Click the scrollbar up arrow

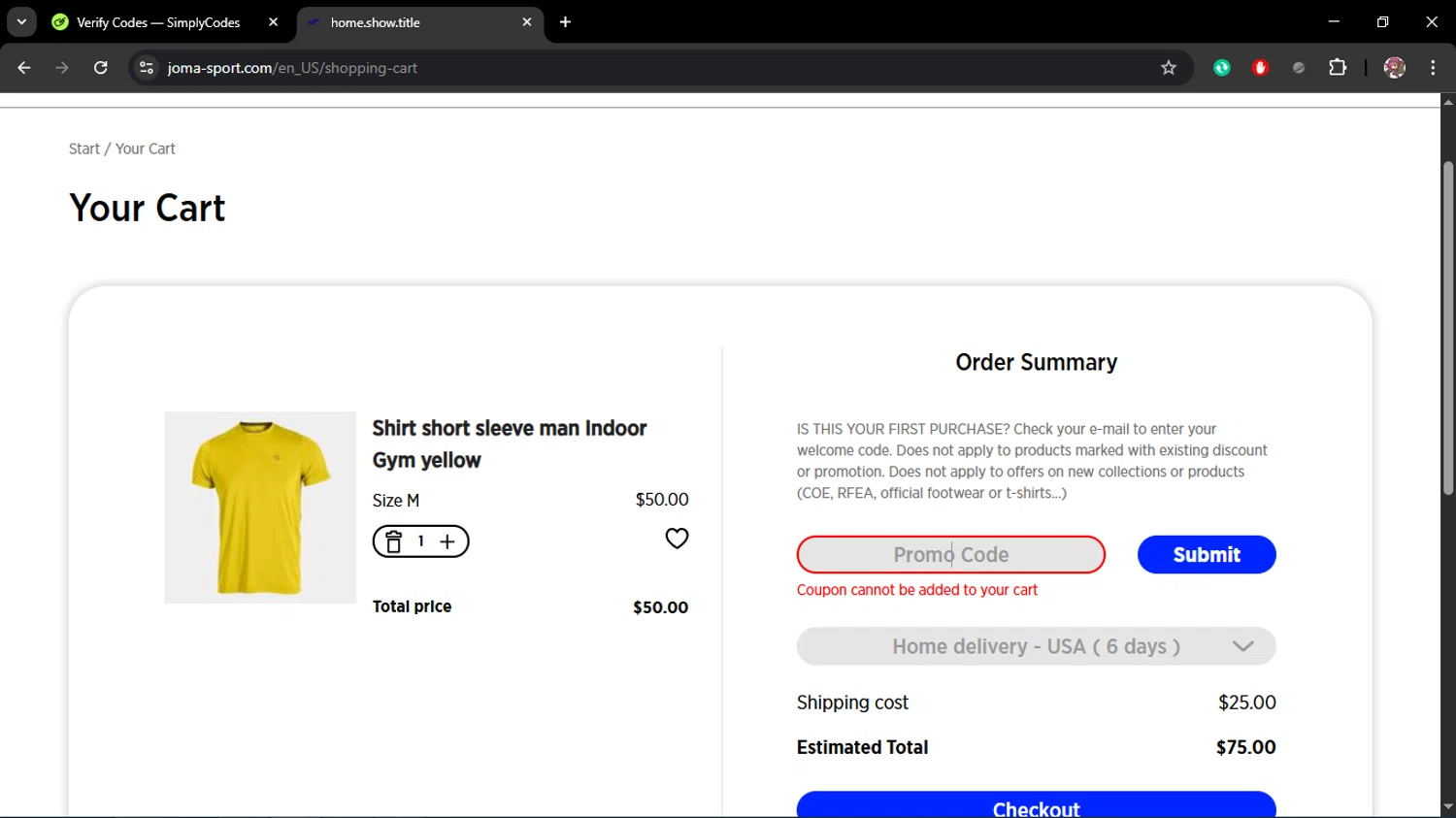point(1448,101)
